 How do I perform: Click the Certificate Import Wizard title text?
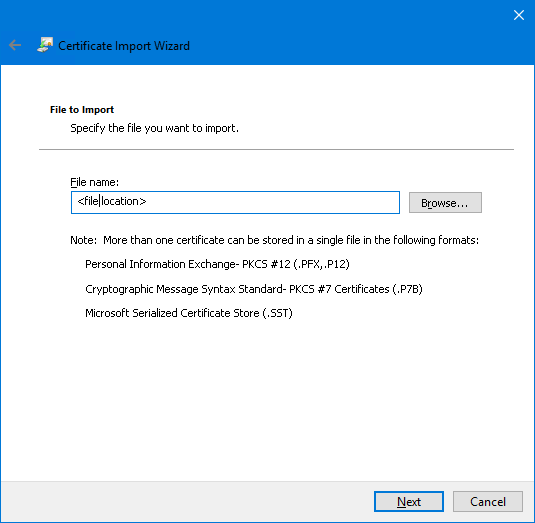tap(124, 46)
